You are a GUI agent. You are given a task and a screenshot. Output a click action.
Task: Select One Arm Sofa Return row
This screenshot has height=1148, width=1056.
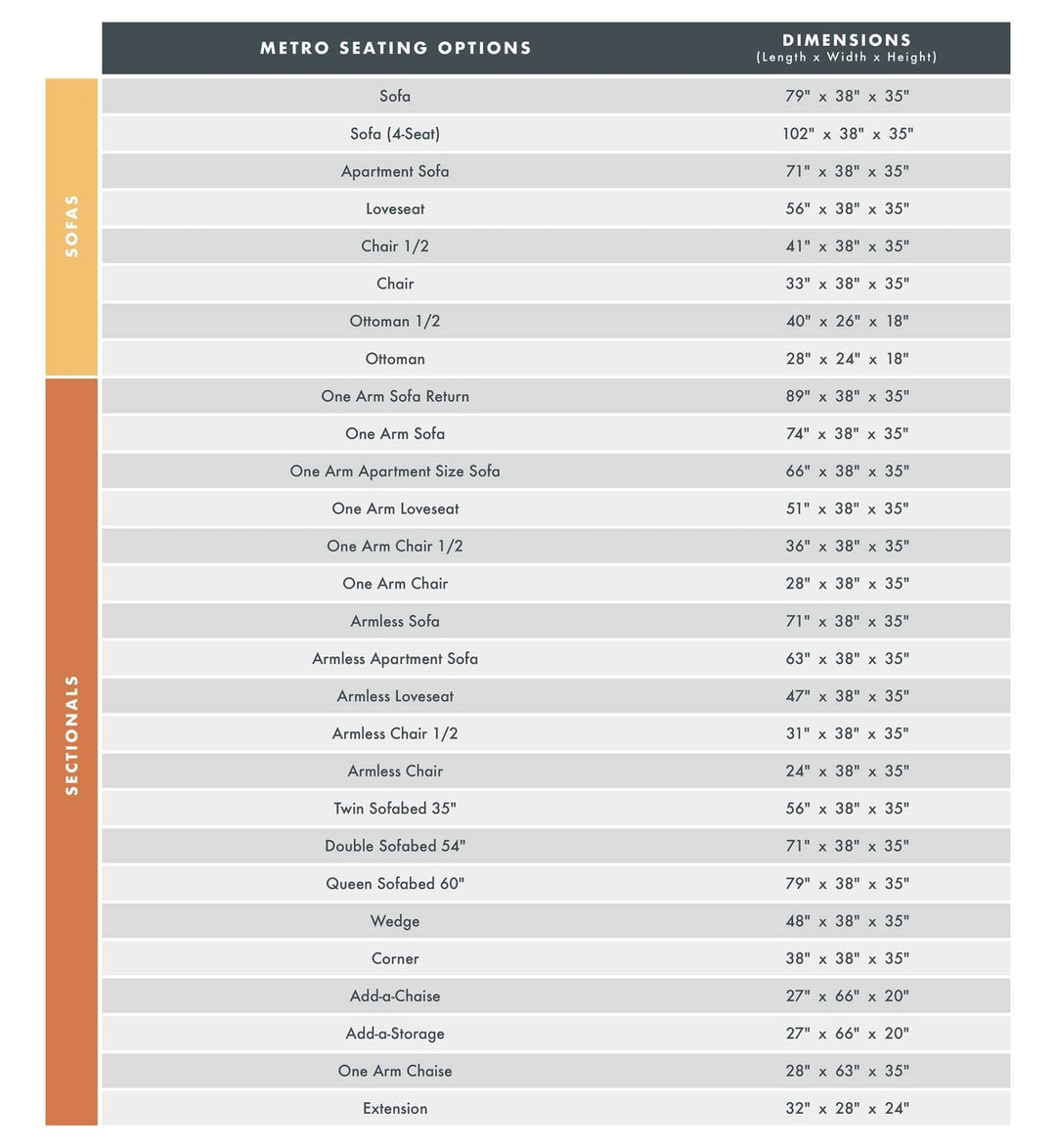395,396
